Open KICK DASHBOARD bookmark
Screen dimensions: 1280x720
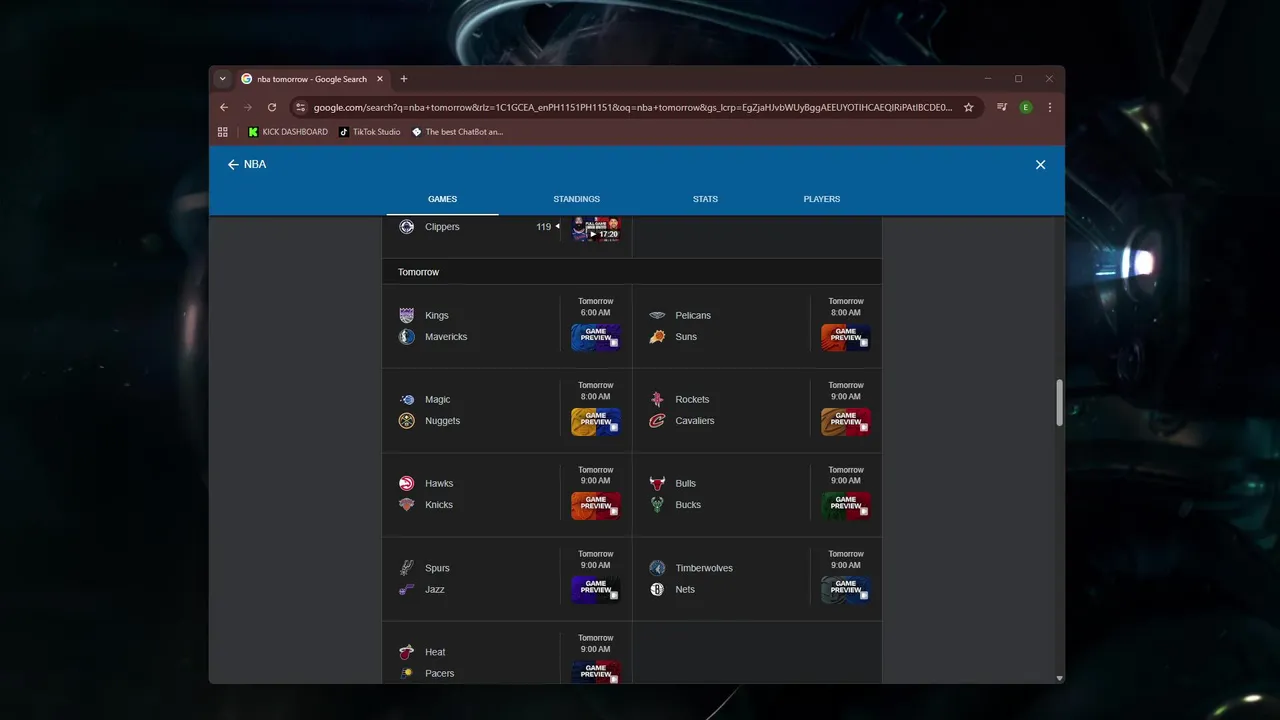(288, 132)
